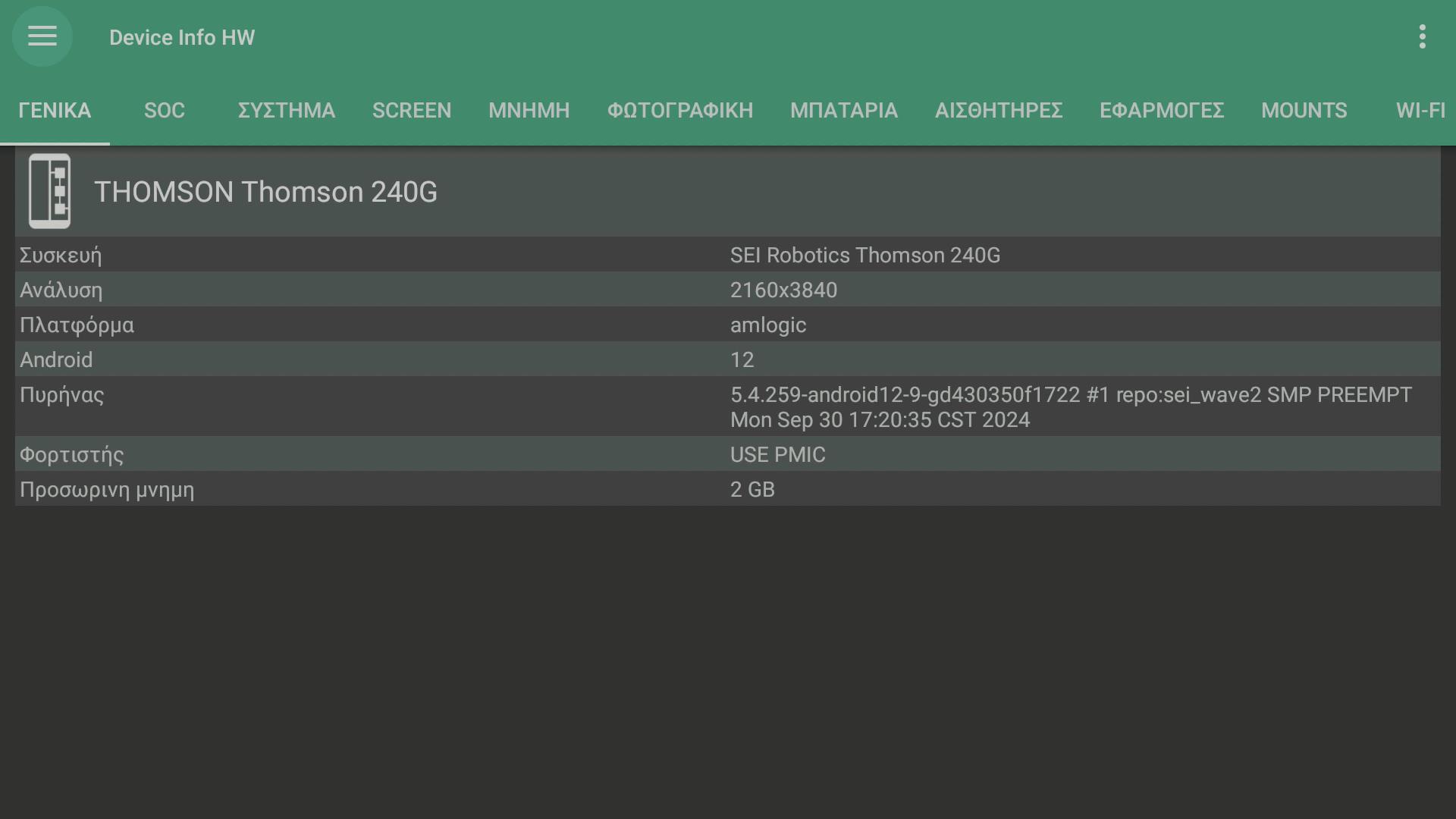The image size is (1456, 819).
Task: Select the SCREEN tab
Action: pyautogui.click(x=412, y=111)
